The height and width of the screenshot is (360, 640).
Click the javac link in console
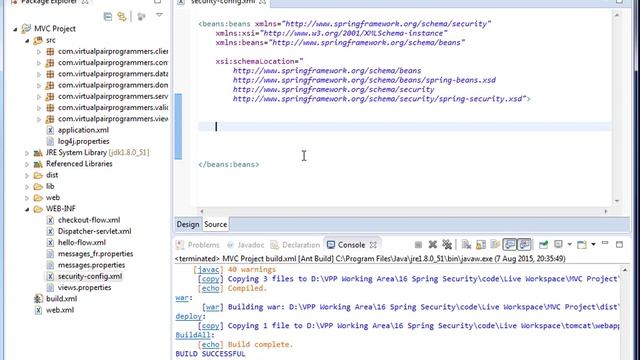[209, 270]
